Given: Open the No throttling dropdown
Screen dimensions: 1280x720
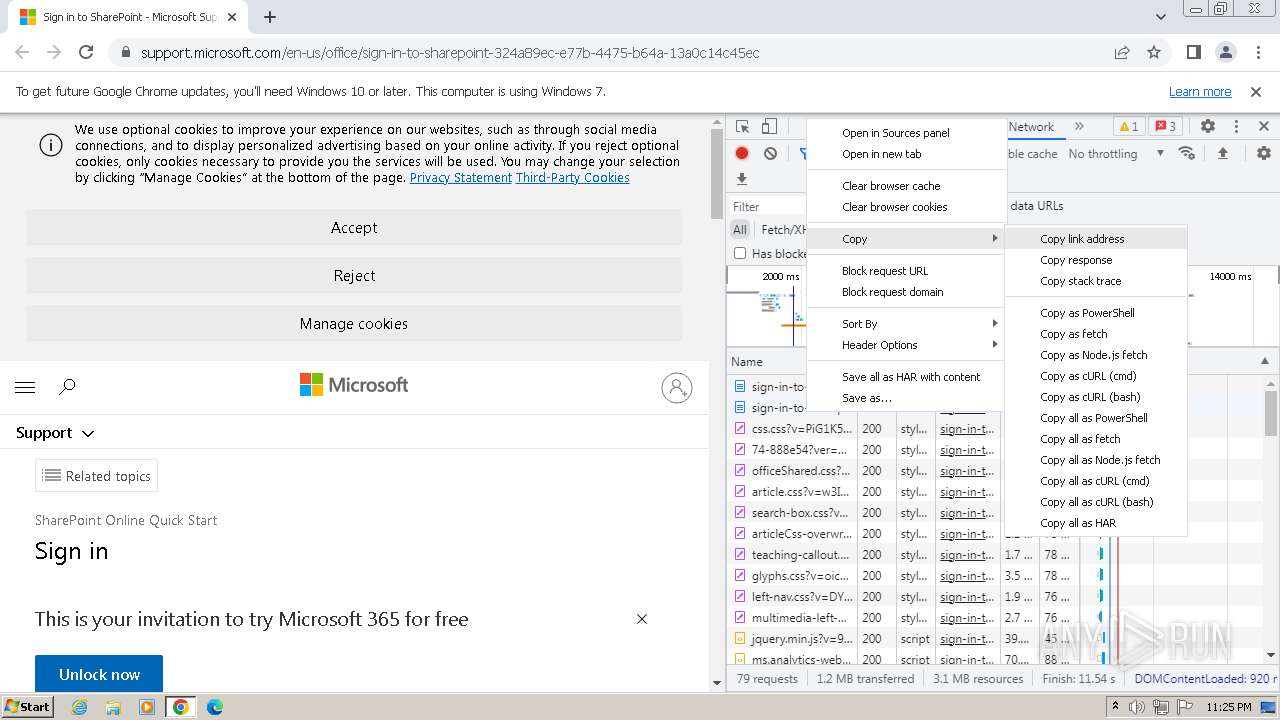Looking at the screenshot, I should point(1116,154).
